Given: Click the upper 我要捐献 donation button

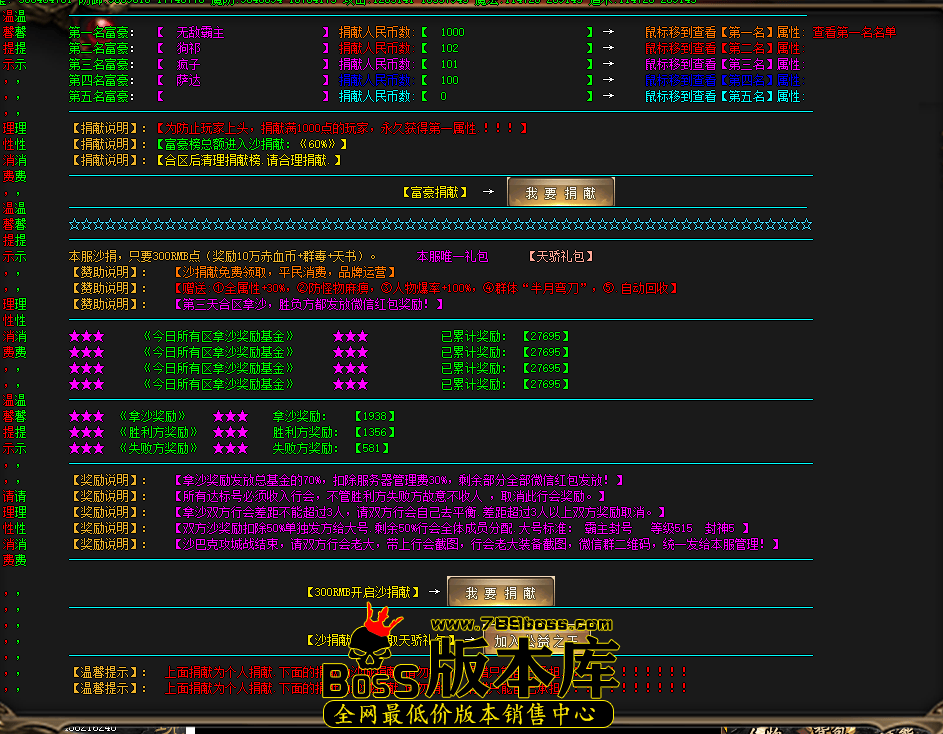Looking at the screenshot, I should pos(561,191).
